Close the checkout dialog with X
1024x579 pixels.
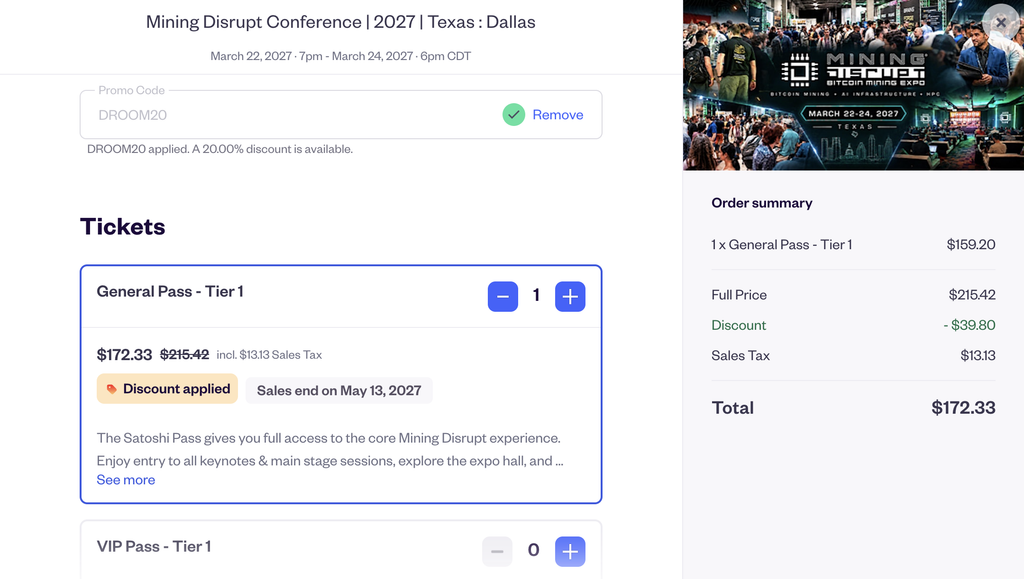click(x=1000, y=23)
